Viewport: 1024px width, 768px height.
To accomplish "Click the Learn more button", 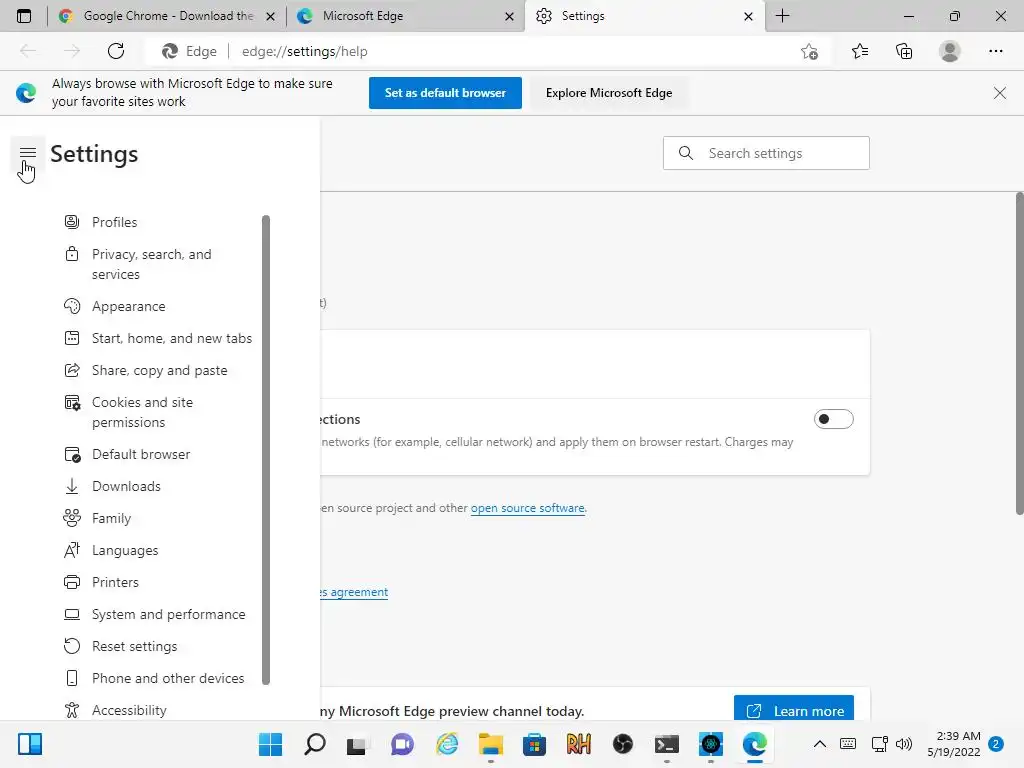I will pos(793,711).
